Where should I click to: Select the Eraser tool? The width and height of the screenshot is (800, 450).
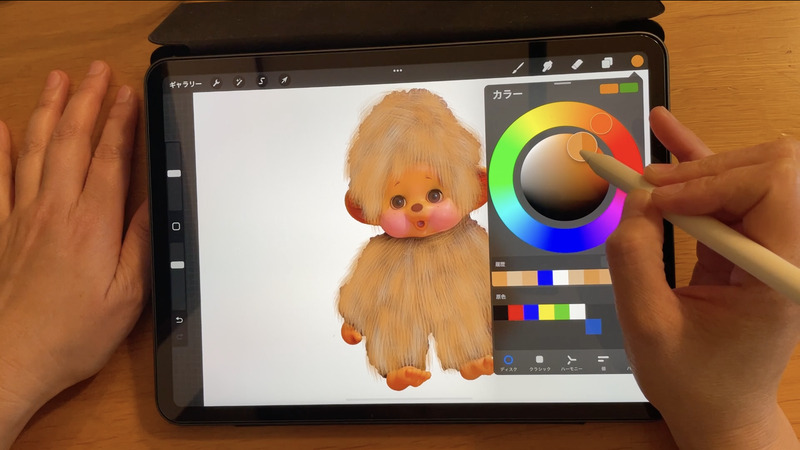pyautogui.click(x=577, y=64)
